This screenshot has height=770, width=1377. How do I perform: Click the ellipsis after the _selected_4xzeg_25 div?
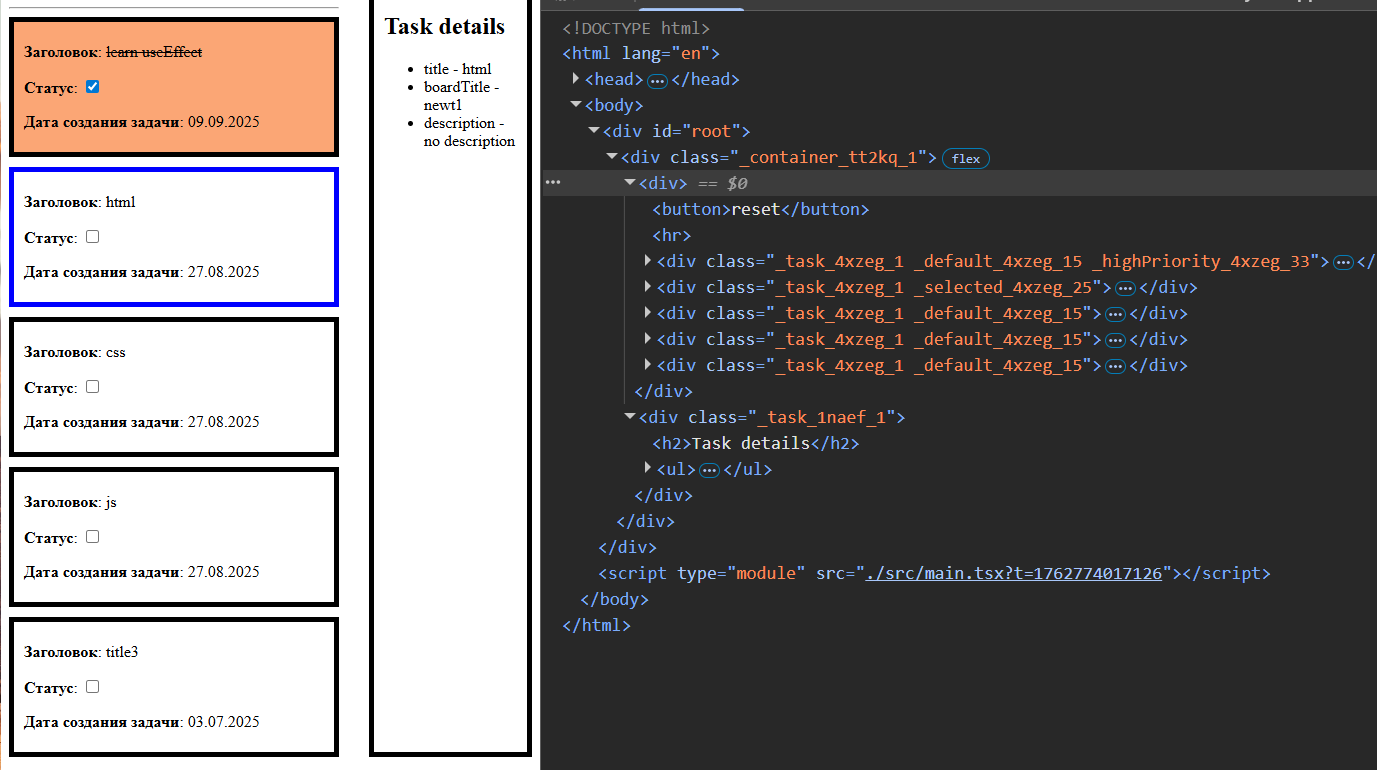click(x=1125, y=288)
